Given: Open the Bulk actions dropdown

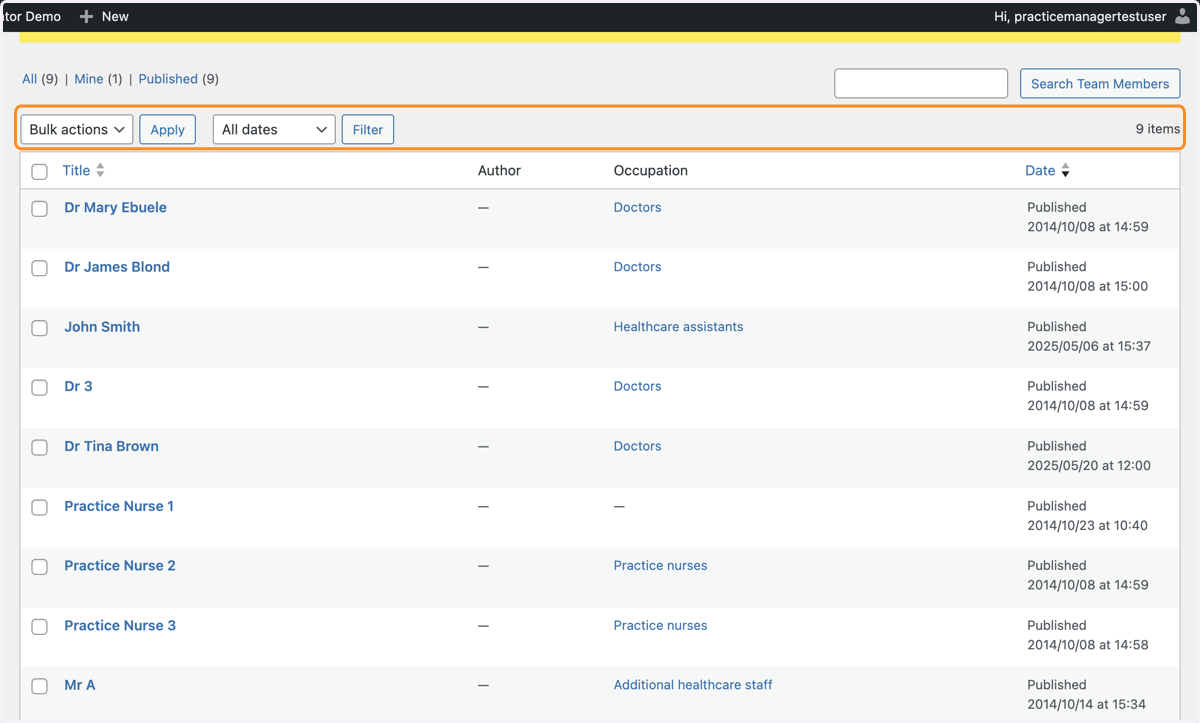Looking at the screenshot, I should (x=77, y=129).
